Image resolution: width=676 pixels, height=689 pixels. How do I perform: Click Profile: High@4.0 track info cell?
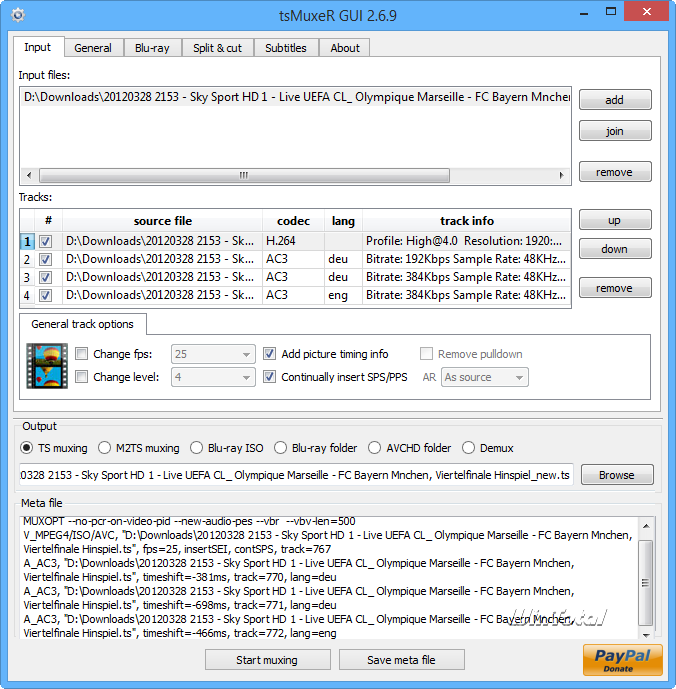467,241
